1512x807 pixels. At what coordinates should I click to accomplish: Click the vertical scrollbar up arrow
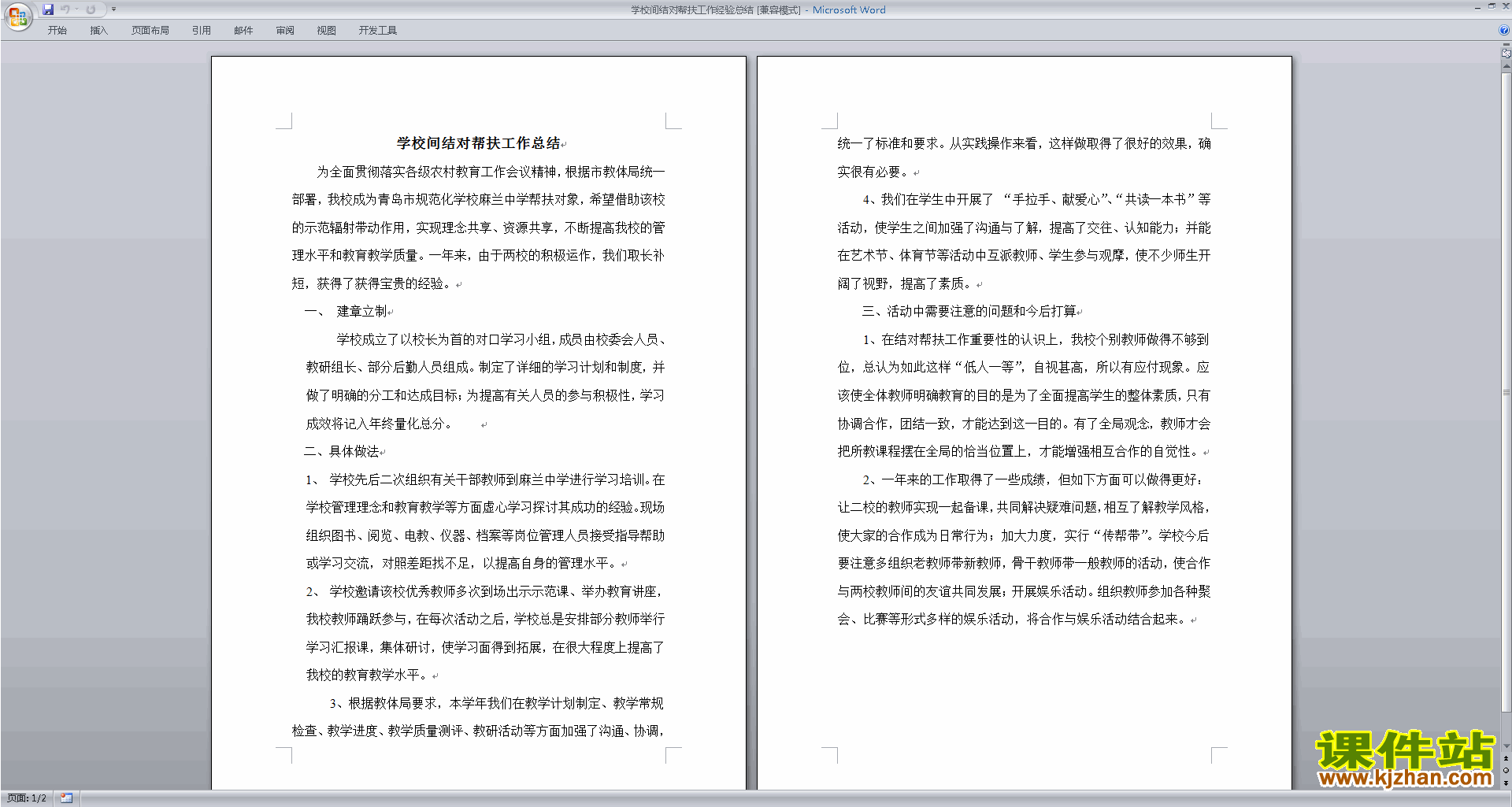[1506, 67]
